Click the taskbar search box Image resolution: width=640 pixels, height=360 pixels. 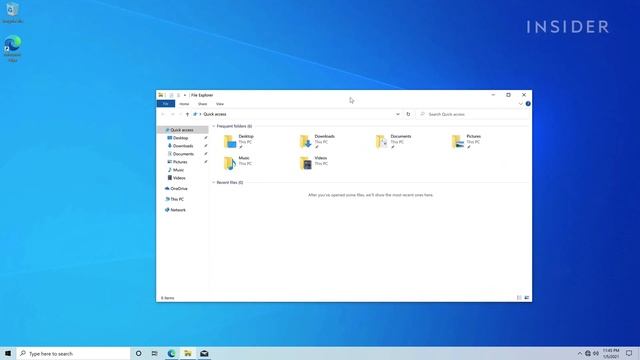[73, 353]
